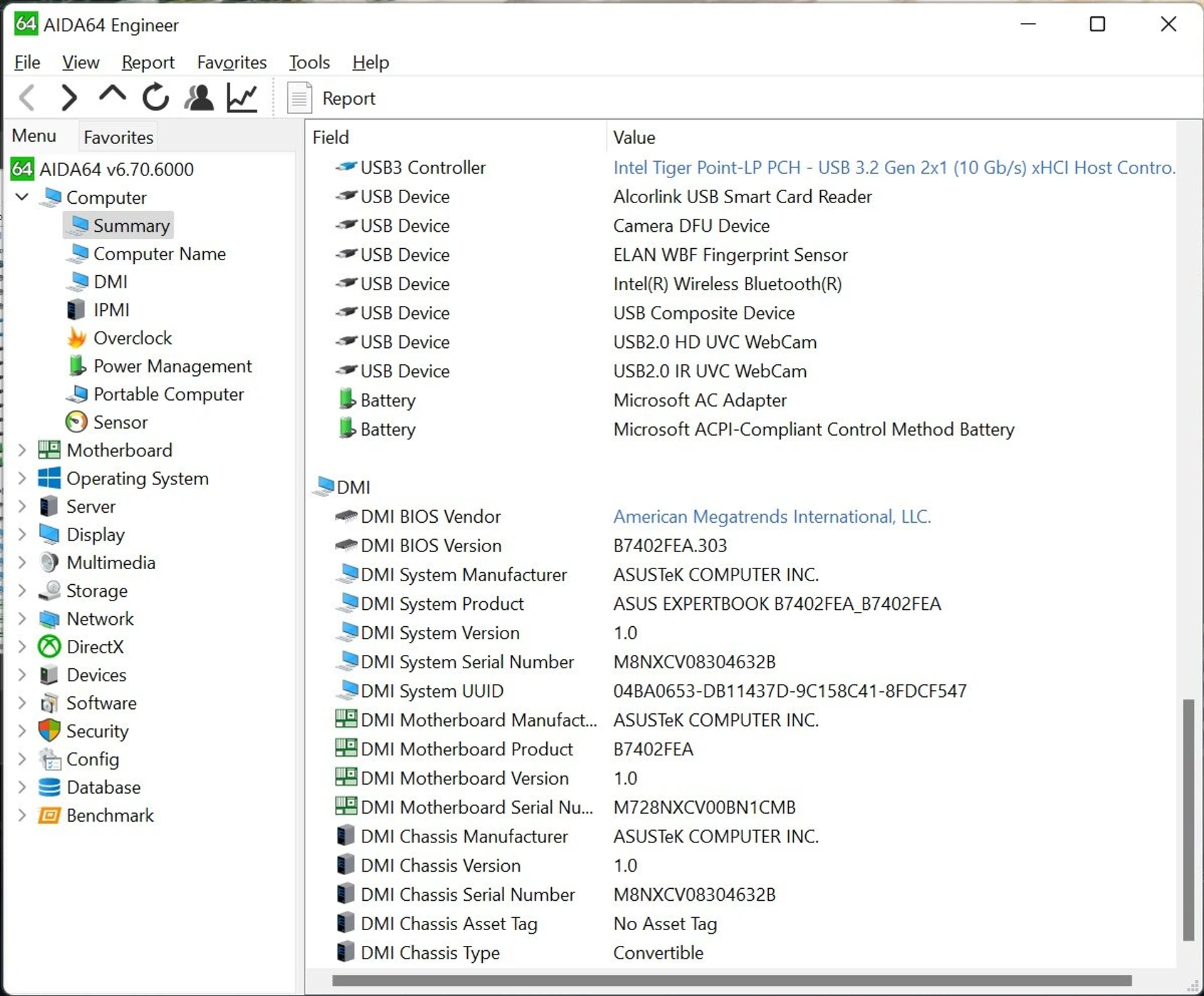Click the IPMI server icon
This screenshot has width=1204, height=996.
(76, 310)
